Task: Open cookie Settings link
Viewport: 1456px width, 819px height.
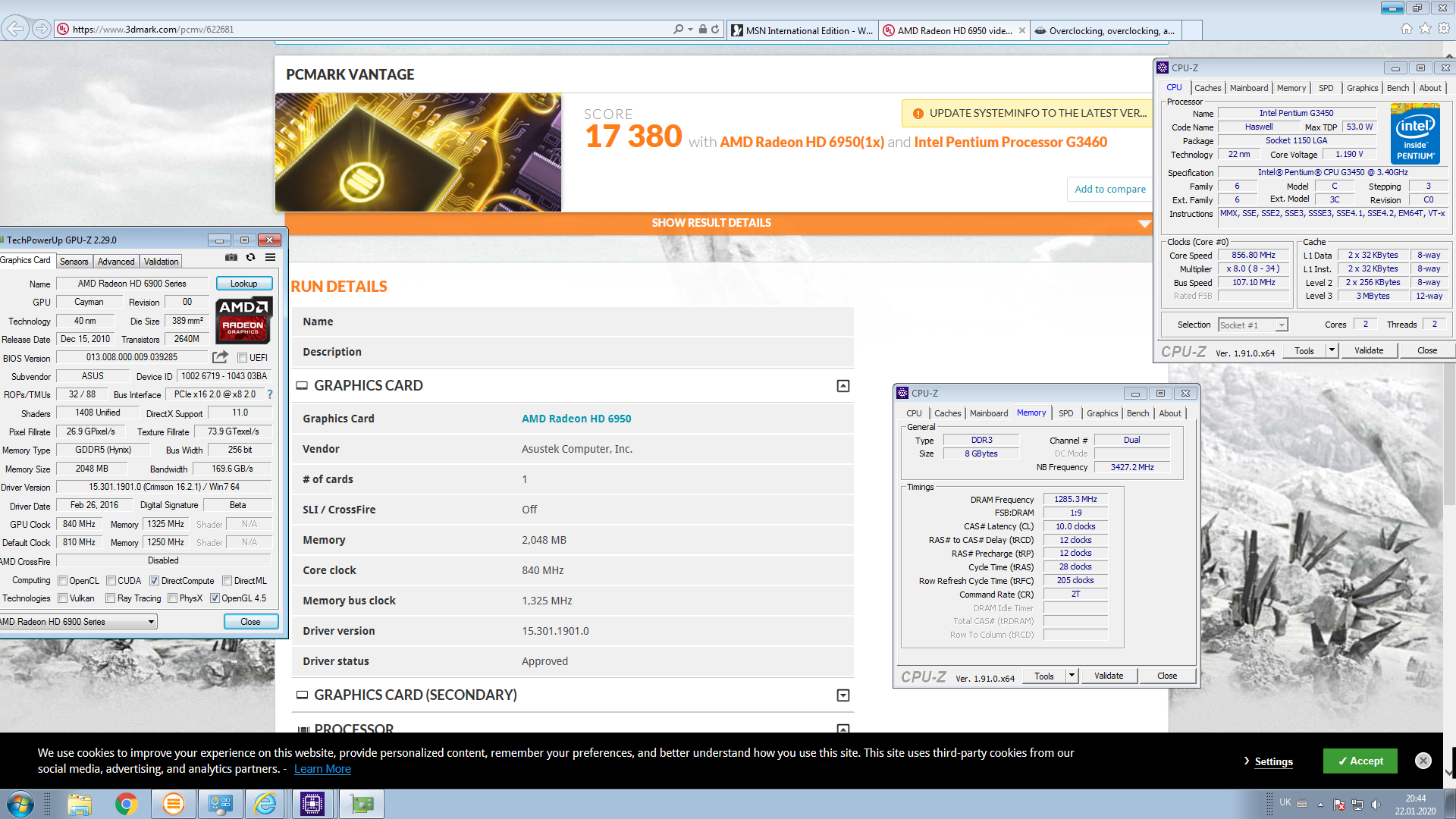Action: tap(1274, 761)
